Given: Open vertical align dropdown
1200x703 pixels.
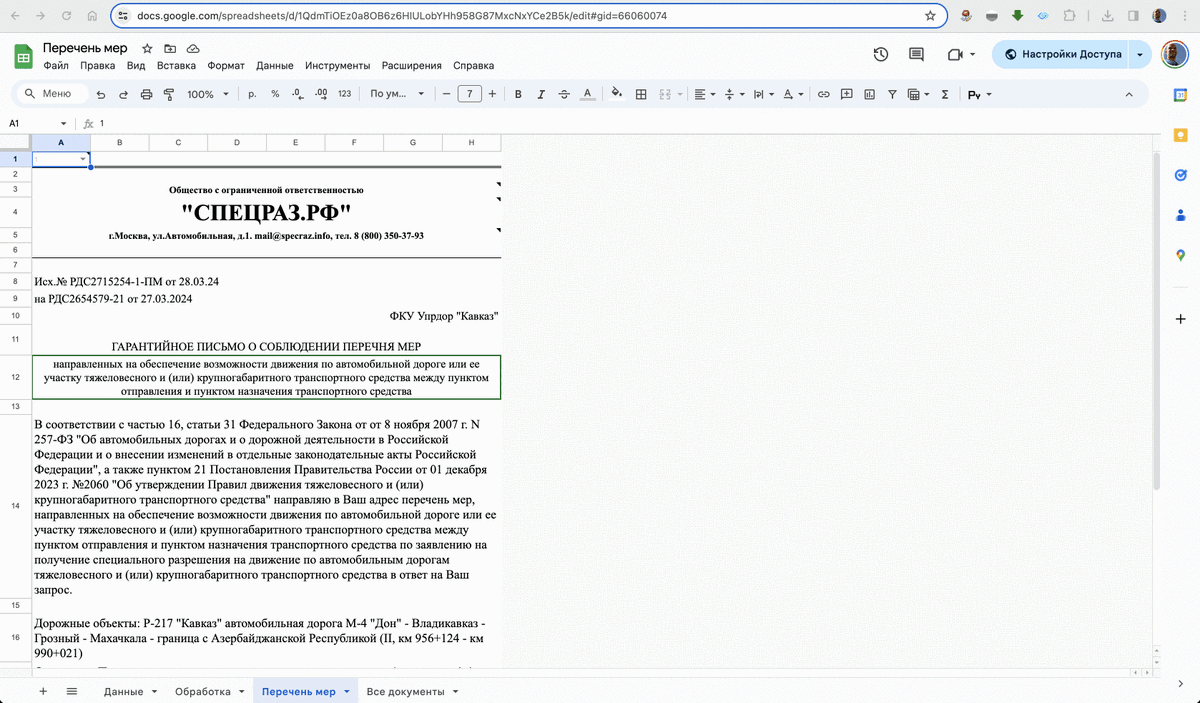Looking at the screenshot, I should [733, 94].
